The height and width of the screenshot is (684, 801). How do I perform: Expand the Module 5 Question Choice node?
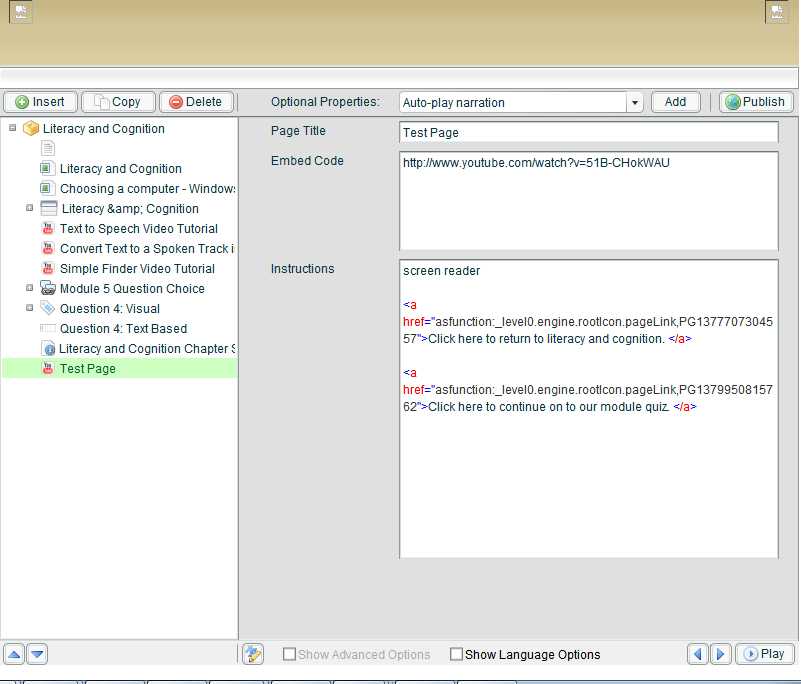pyautogui.click(x=29, y=288)
